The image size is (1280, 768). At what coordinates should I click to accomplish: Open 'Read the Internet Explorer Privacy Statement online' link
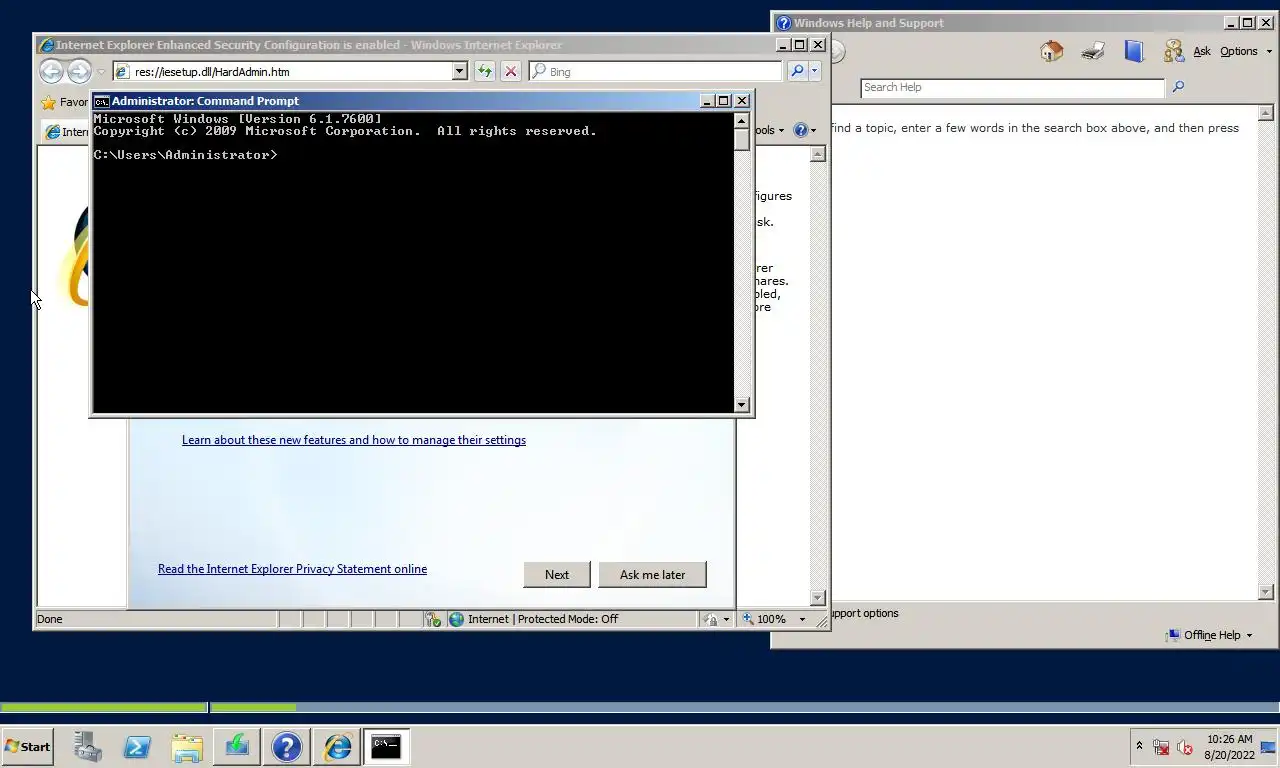coord(292,569)
